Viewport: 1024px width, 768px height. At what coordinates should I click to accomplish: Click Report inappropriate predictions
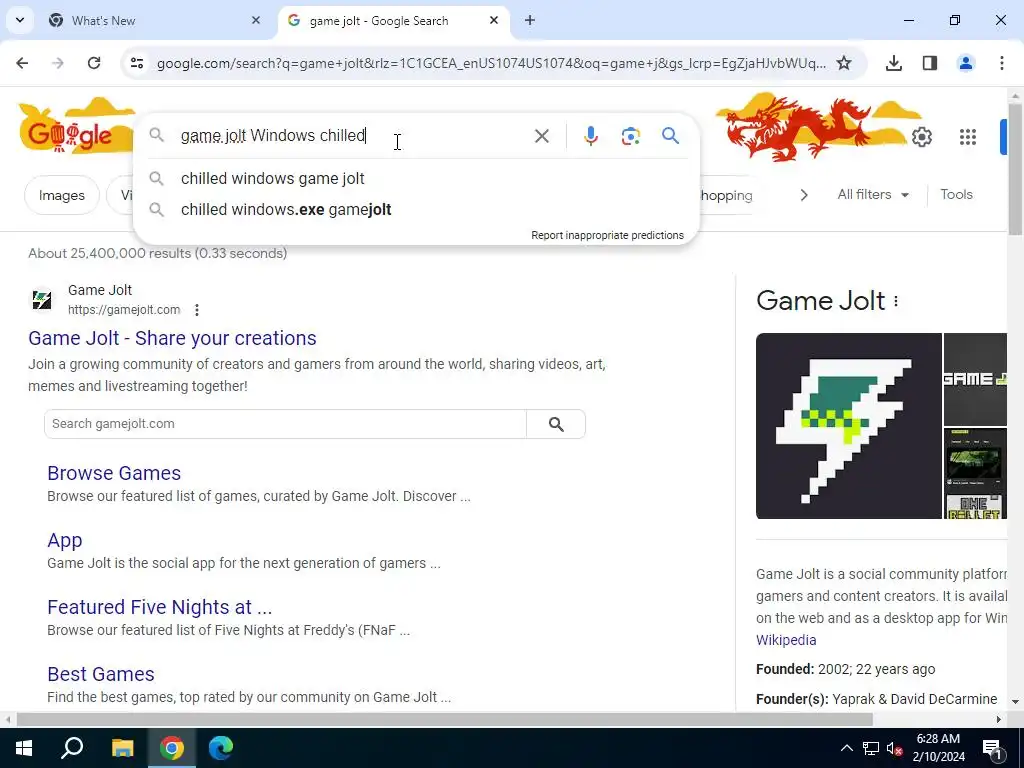click(x=607, y=235)
